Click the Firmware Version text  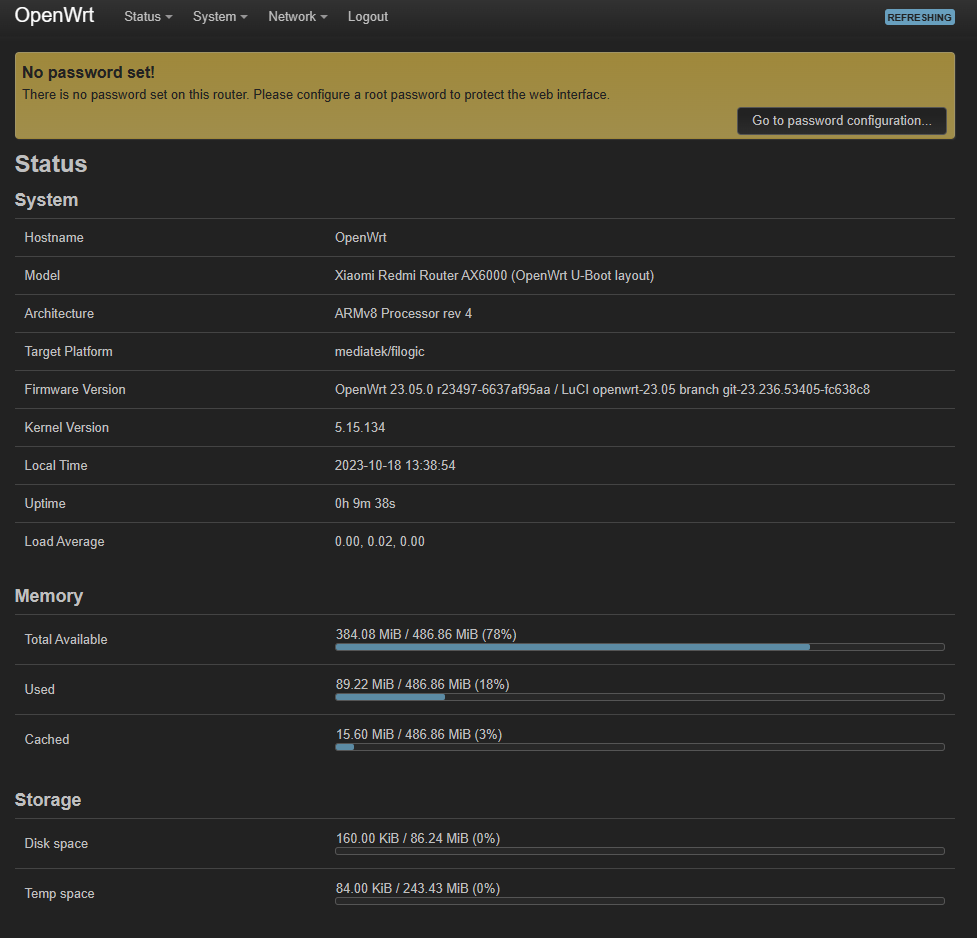pyautogui.click(x=601, y=390)
